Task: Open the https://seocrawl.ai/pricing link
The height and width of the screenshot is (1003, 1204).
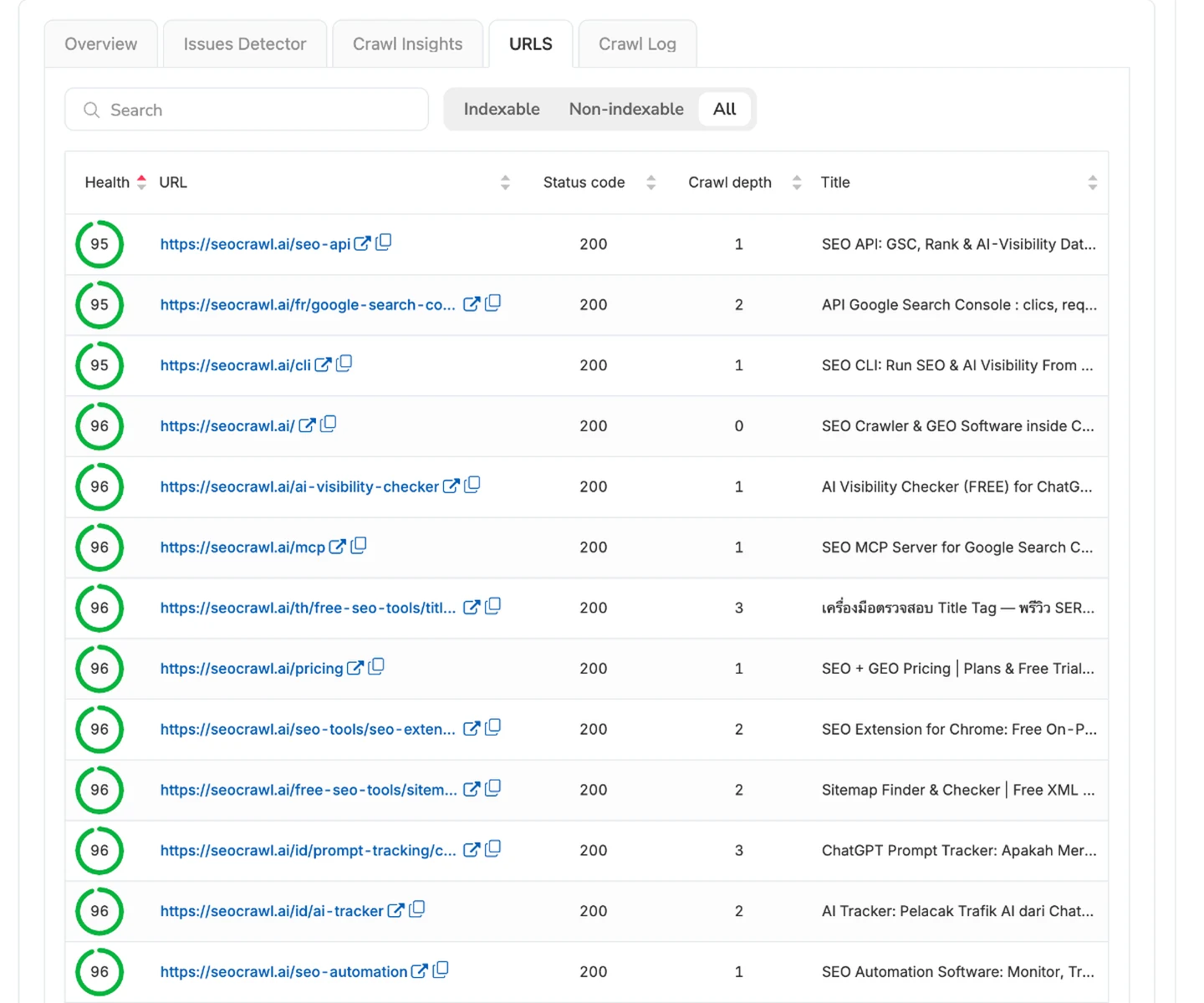Action: (x=252, y=669)
